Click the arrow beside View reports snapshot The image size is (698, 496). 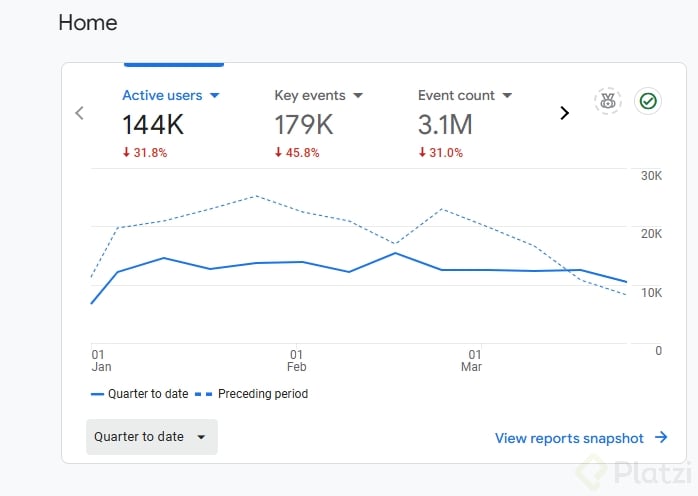[661, 438]
